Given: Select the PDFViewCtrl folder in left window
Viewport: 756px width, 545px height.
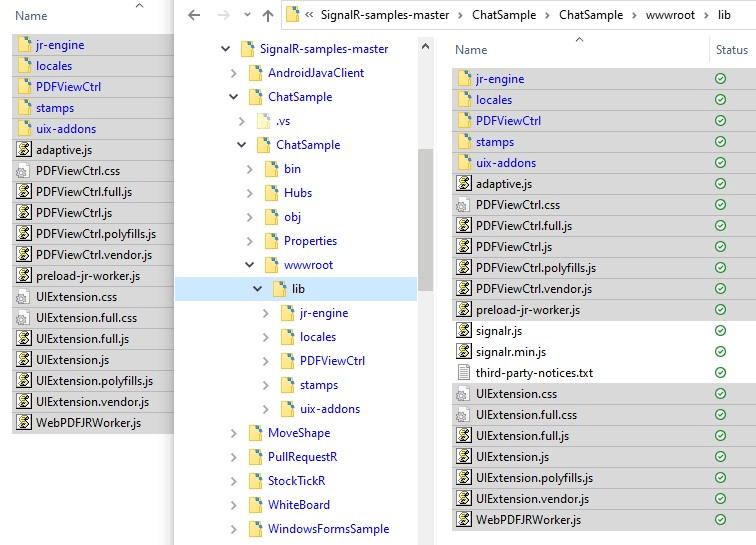Looking at the screenshot, I should point(68,87).
